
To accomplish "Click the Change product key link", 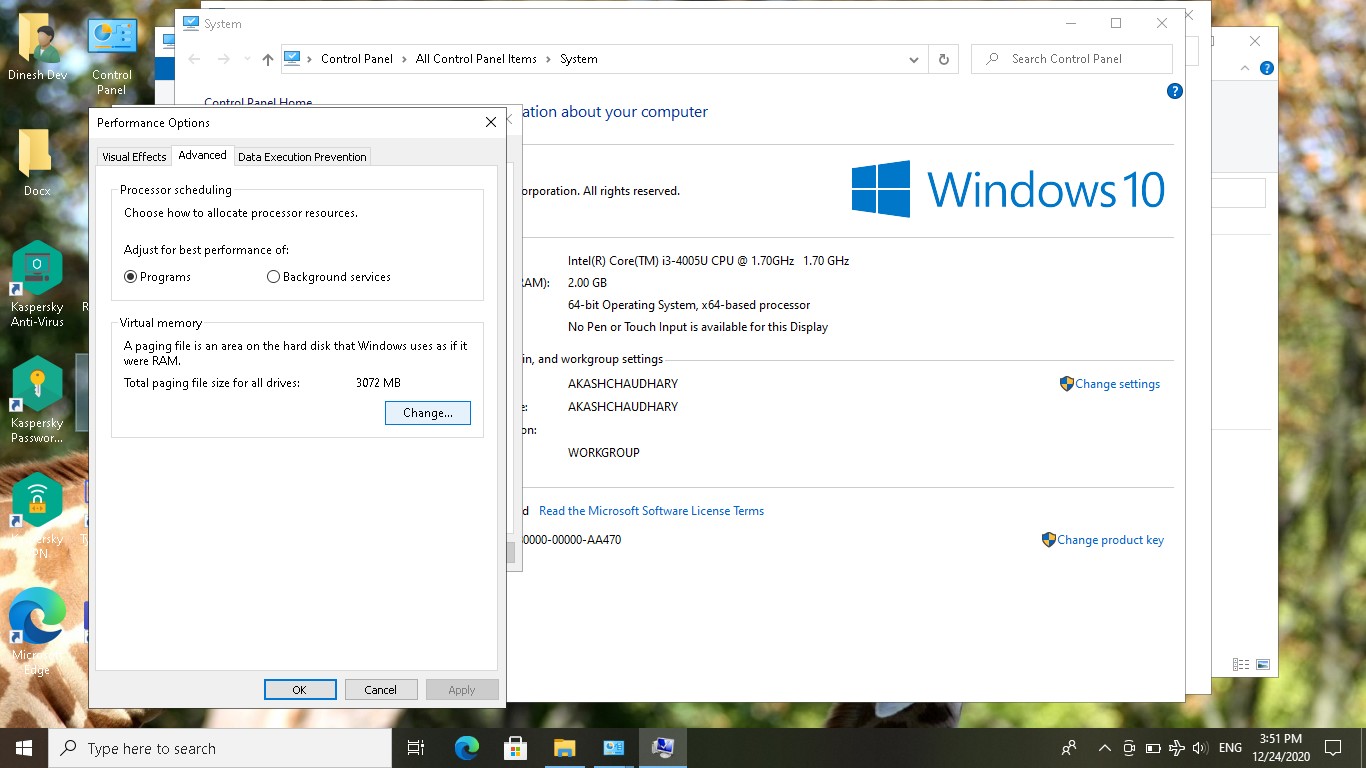I will click(x=1110, y=540).
